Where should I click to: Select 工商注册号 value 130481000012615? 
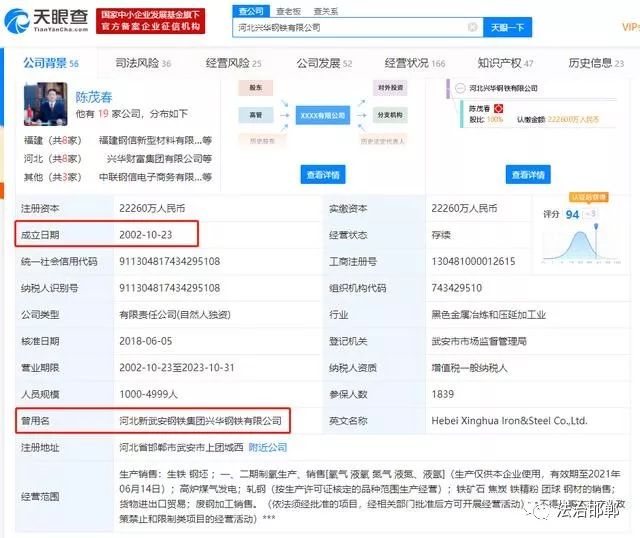pyautogui.click(x=473, y=261)
